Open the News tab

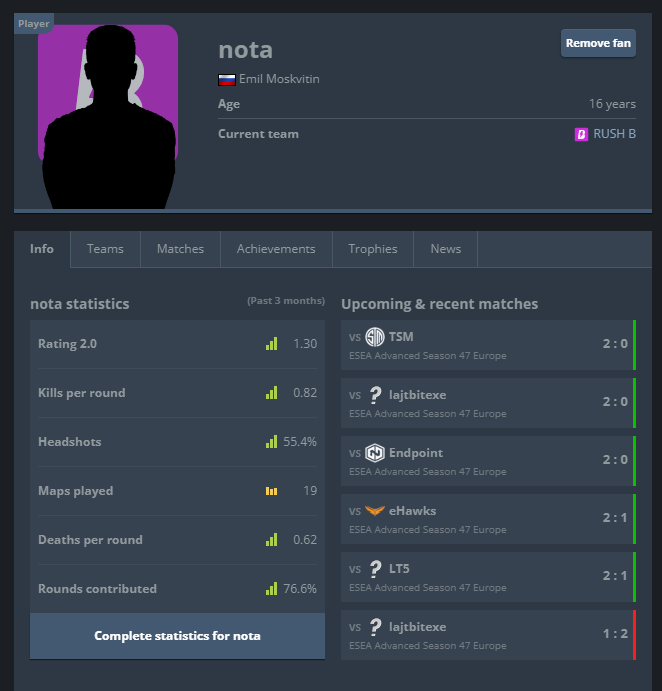pyautogui.click(x=446, y=249)
